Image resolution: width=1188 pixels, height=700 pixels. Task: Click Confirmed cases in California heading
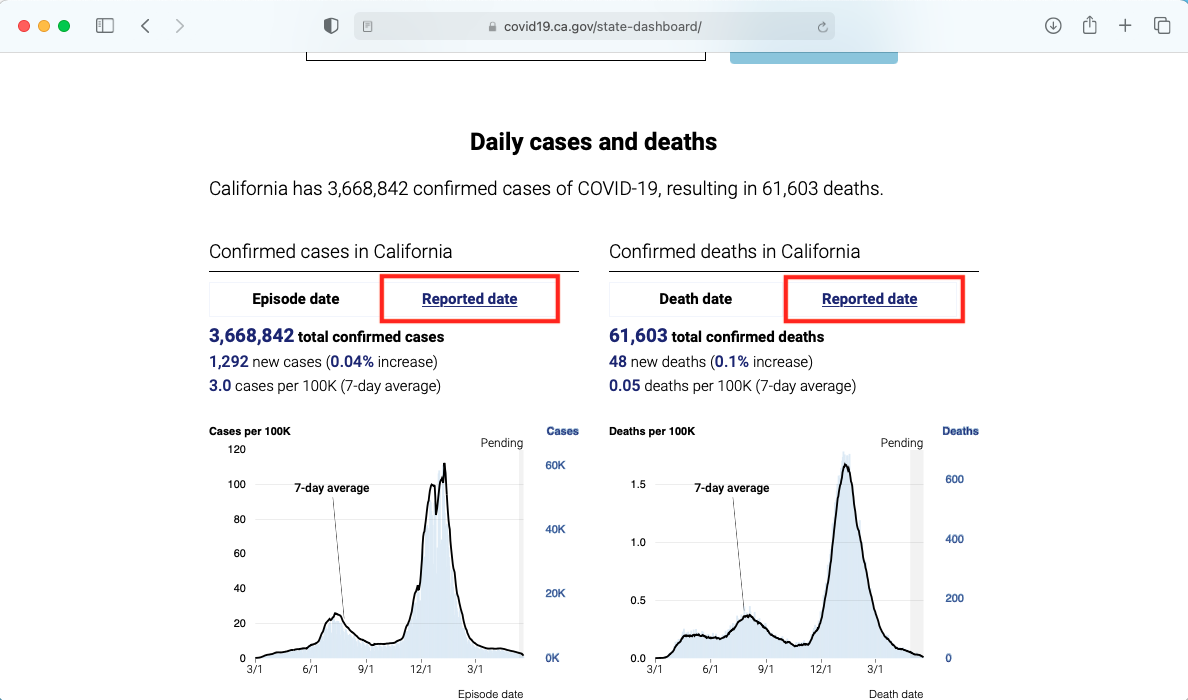point(330,252)
